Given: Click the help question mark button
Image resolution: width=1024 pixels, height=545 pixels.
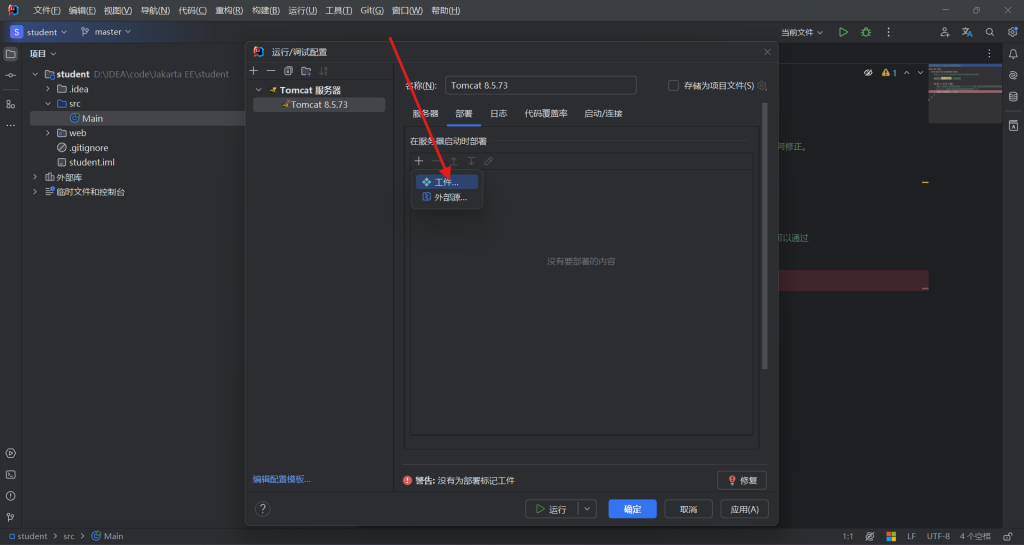Looking at the screenshot, I should click(x=263, y=508).
